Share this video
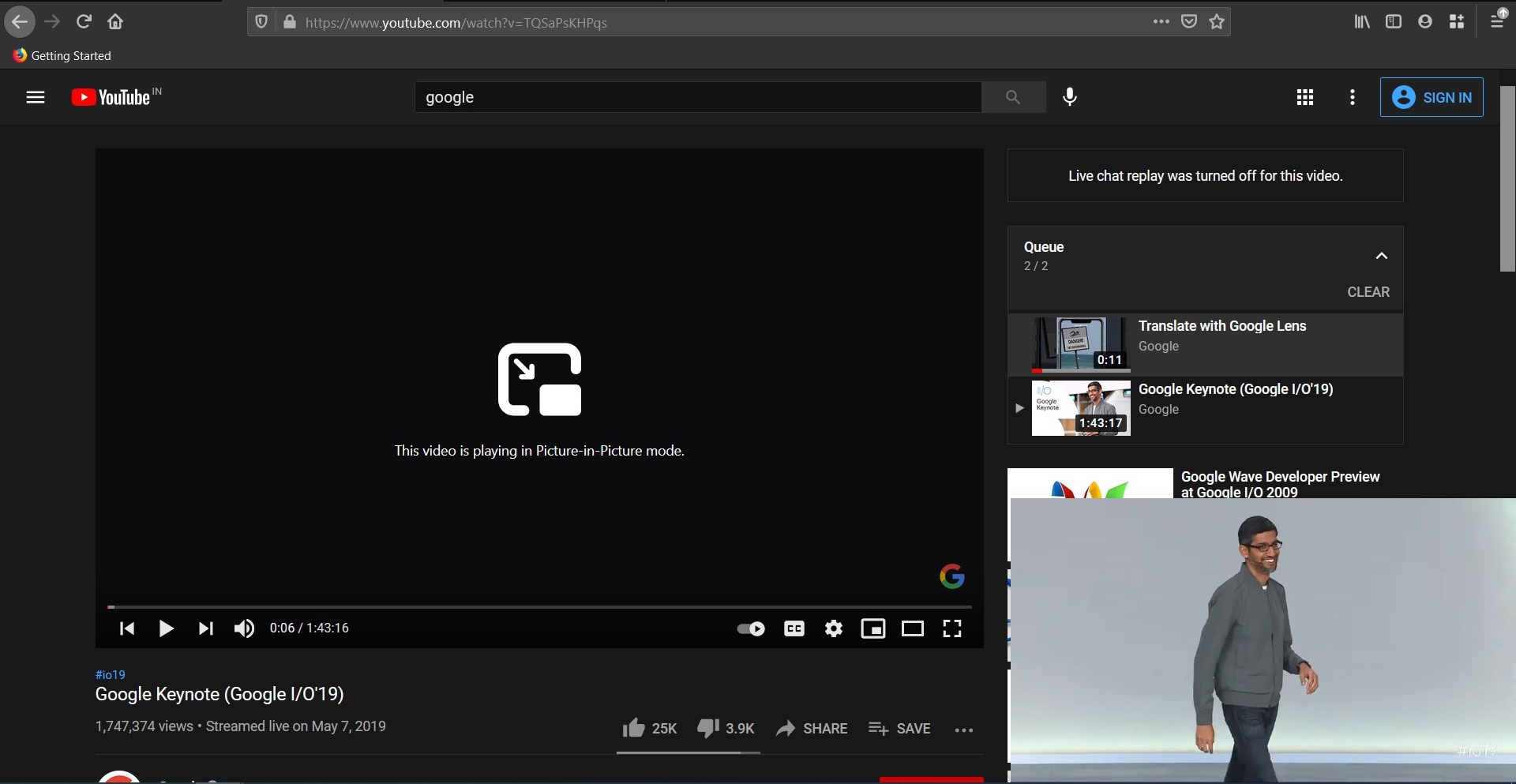This screenshot has width=1516, height=784. coord(812,728)
